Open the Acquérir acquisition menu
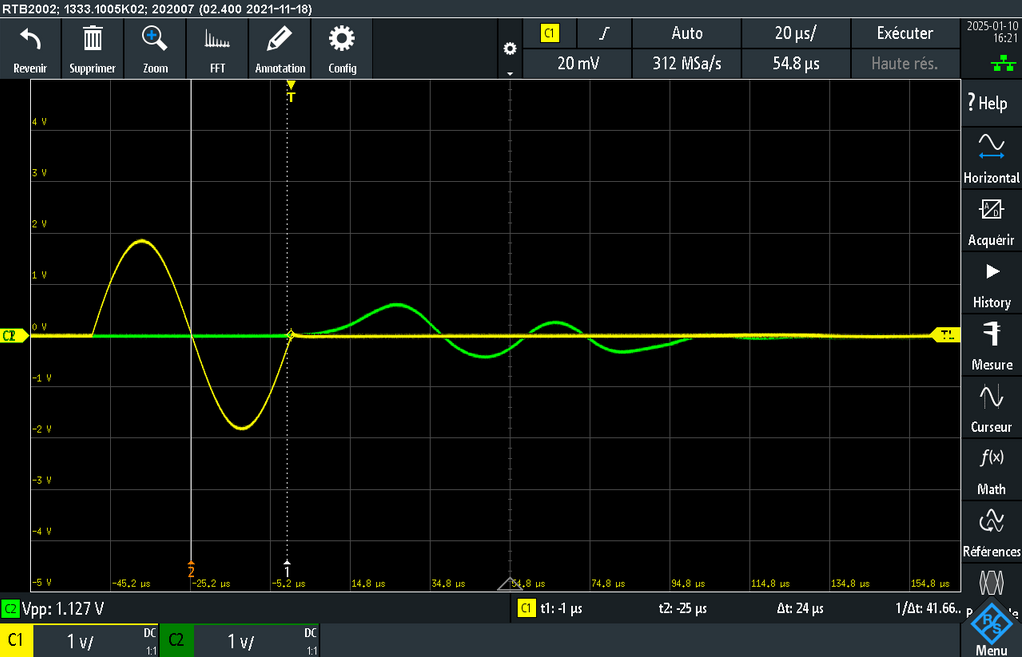The height and width of the screenshot is (658, 1022). coord(991,220)
